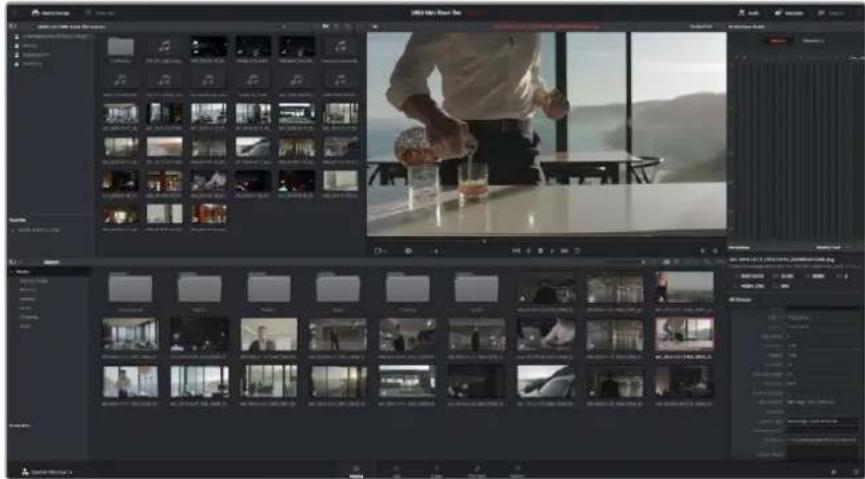Image resolution: width=865 pixels, height=479 pixels.
Task: Open Project Settings gear icon
Action: pos(854,472)
